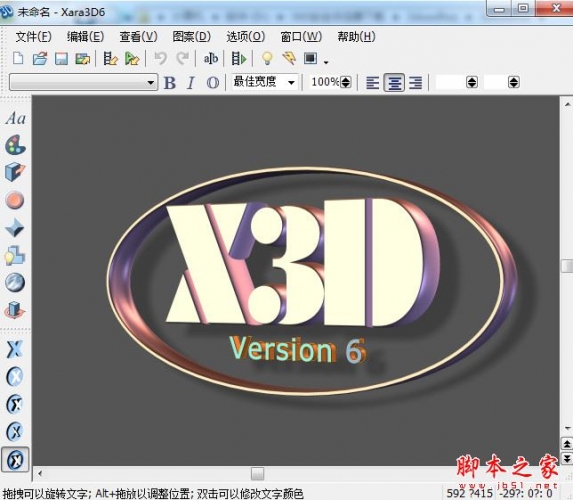Open the 查看(V) menu
The height and width of the screenshot is (500, 573).
click(138, 37)
